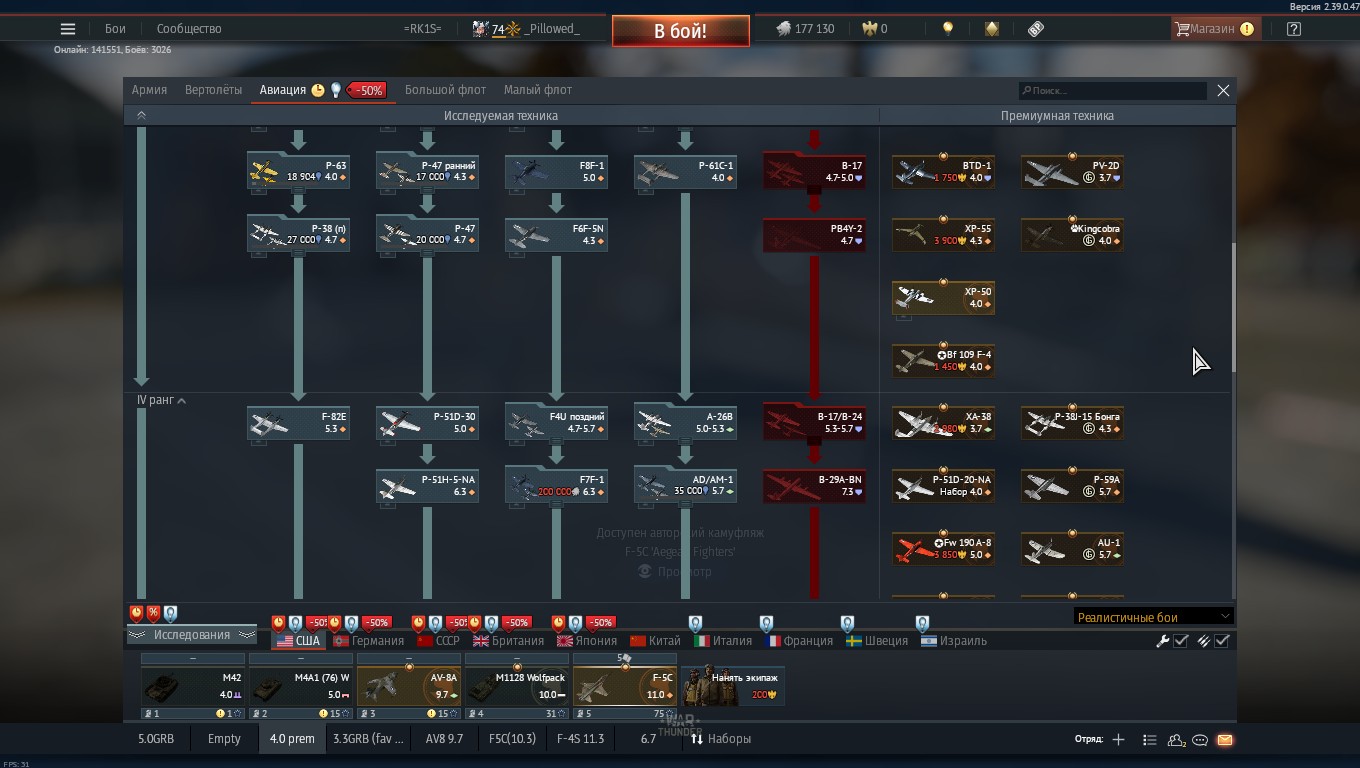Switch to the Армия tab
This screenshot has height=768, width=1360.
click(149, 90)
